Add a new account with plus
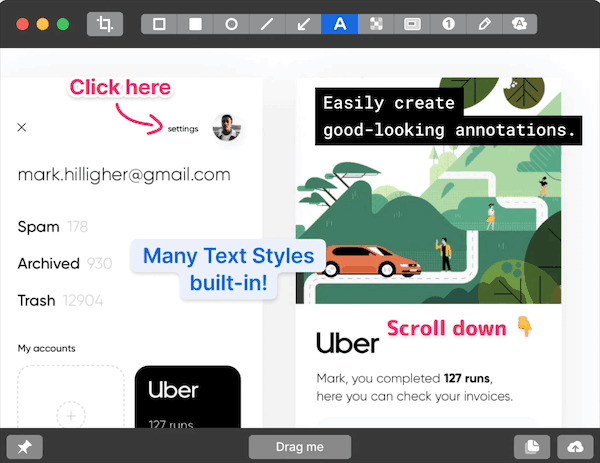This screenshot has width=600, height=463. point(71,416)
